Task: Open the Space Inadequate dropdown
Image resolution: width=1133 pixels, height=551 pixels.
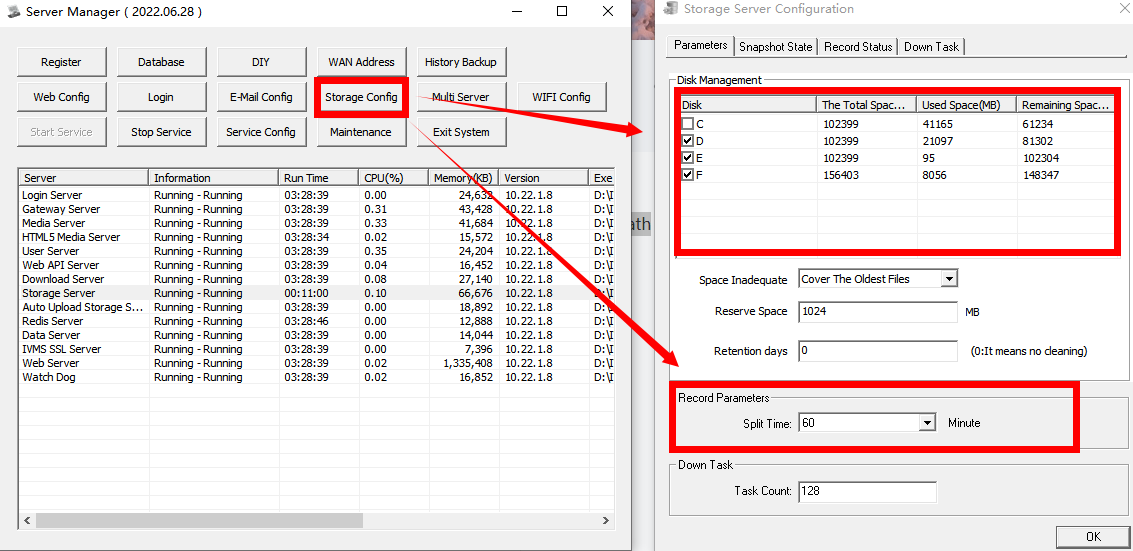Action: coord(949,279)
